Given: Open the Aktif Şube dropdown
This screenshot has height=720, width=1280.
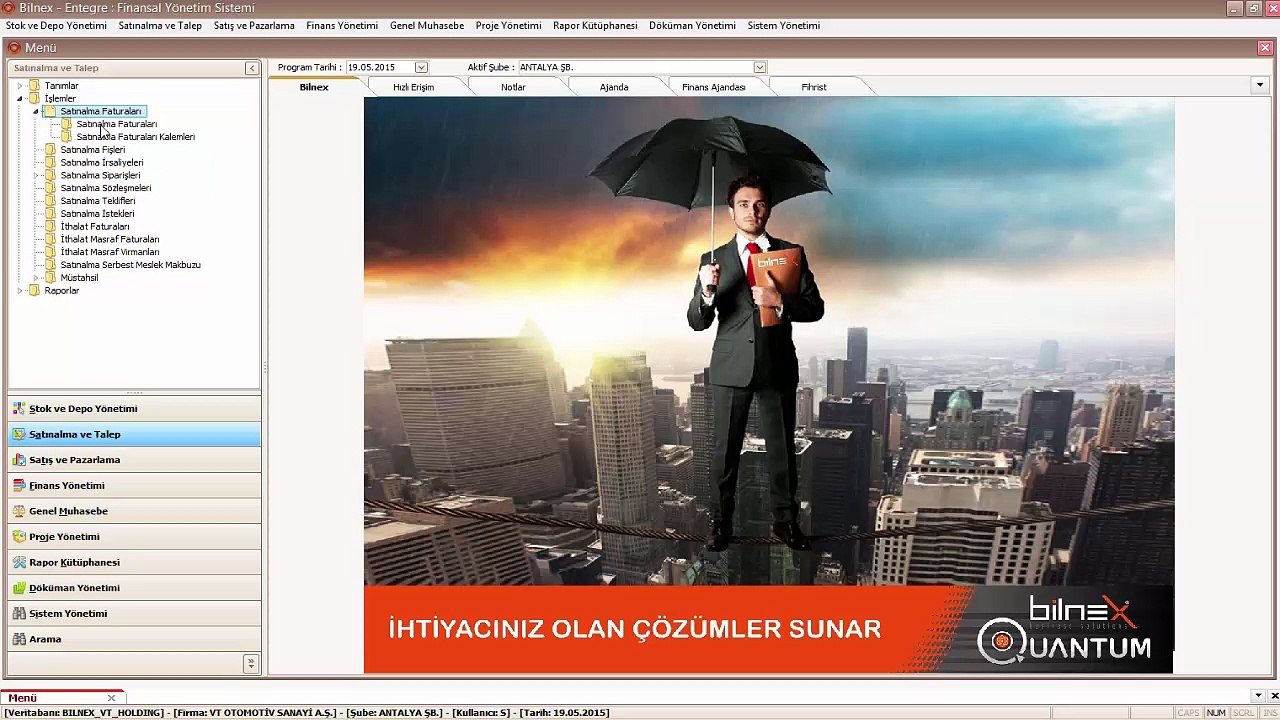Looking at the screenshot, I should pos(760,67).
